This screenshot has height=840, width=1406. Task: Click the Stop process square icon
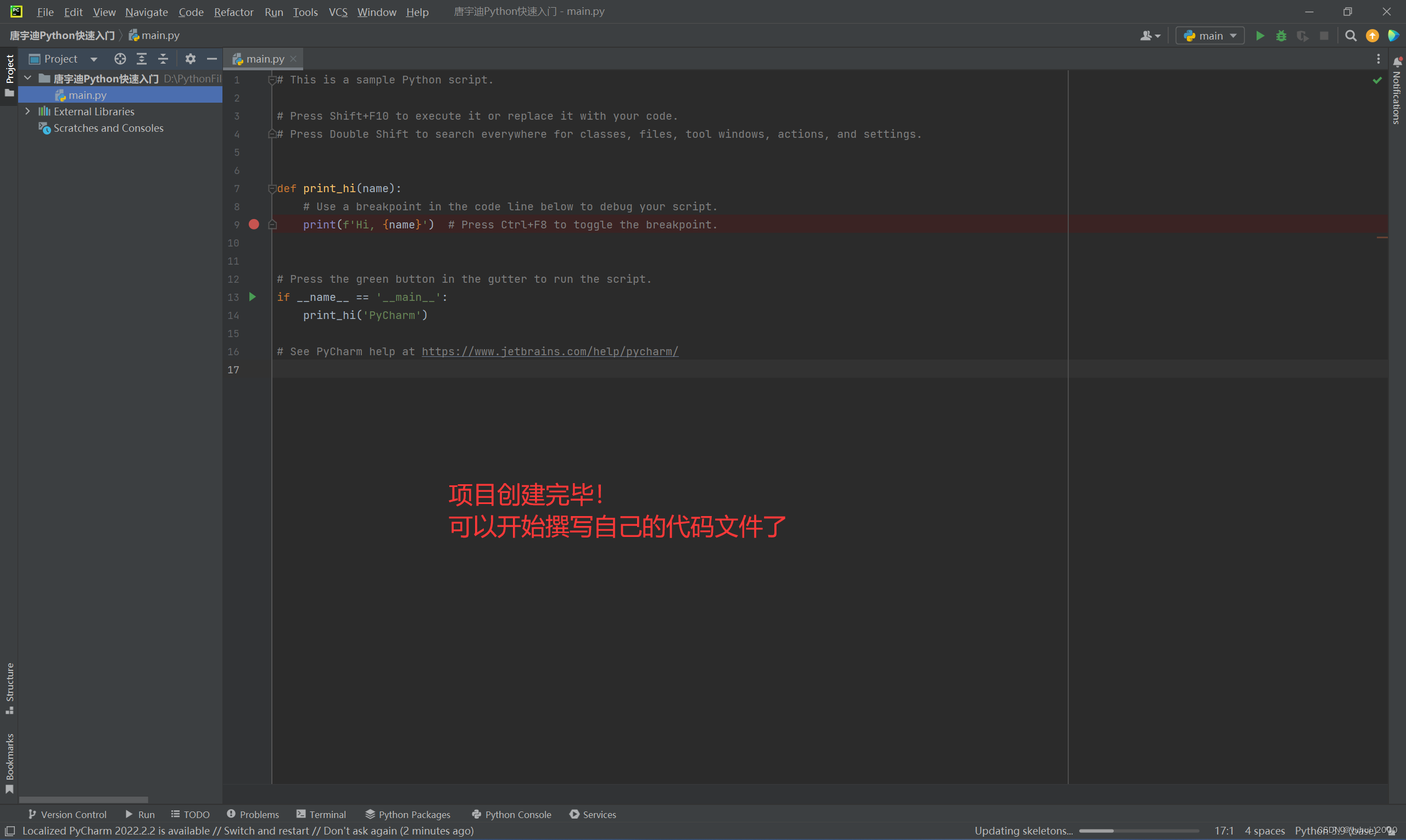pyautogui.click(x=1324, y=36)
